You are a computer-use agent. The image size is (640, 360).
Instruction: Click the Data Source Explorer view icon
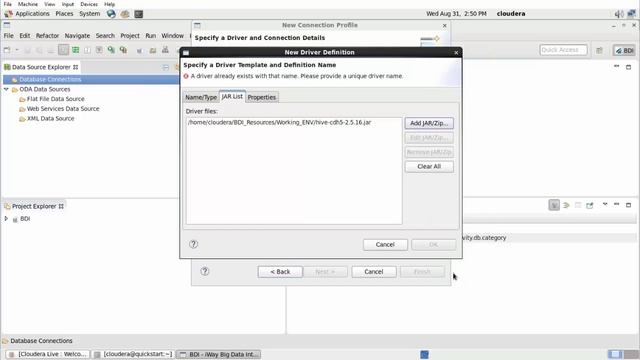[7, 67]
